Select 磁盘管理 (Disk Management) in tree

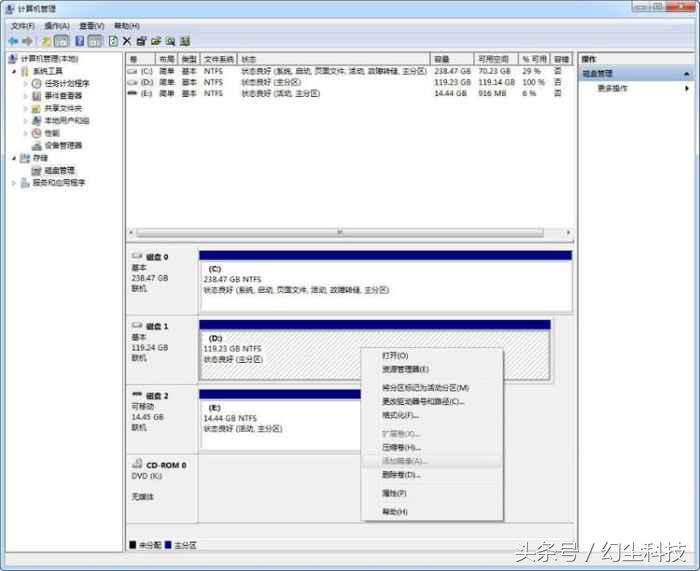click(58, 170)
